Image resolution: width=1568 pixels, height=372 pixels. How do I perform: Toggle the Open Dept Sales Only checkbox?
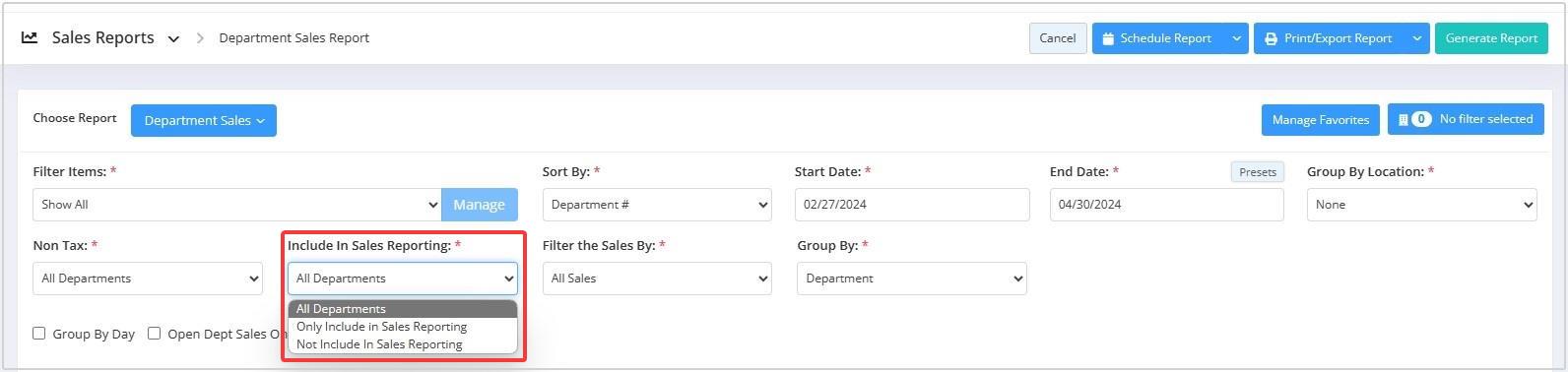154,334
